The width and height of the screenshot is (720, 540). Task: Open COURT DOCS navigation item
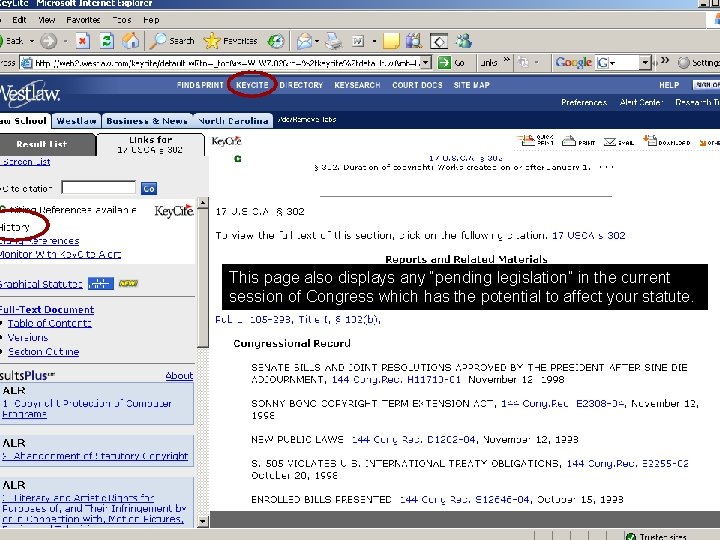point(417,85)
